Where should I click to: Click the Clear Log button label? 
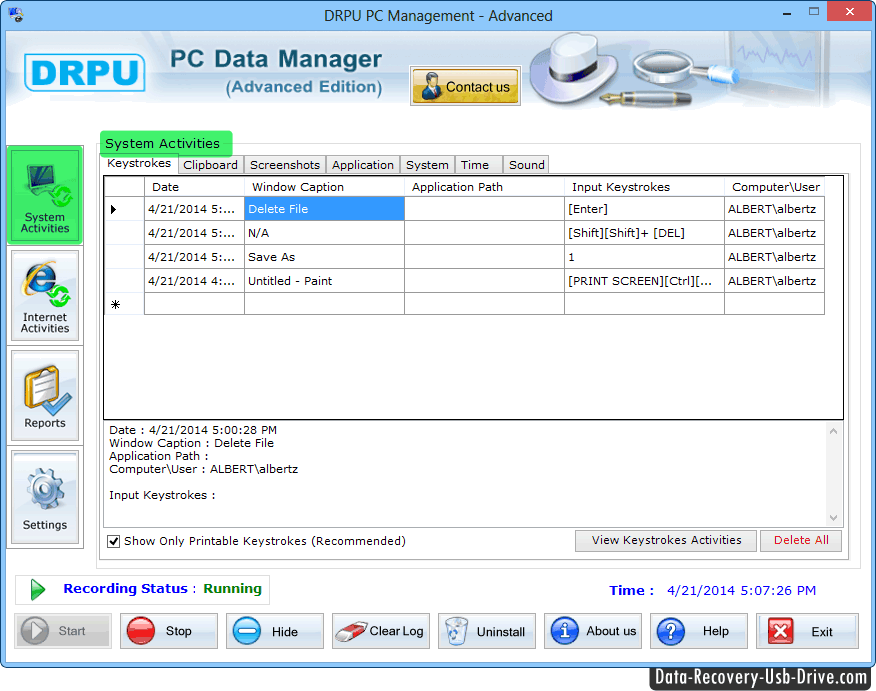(397, 631)
